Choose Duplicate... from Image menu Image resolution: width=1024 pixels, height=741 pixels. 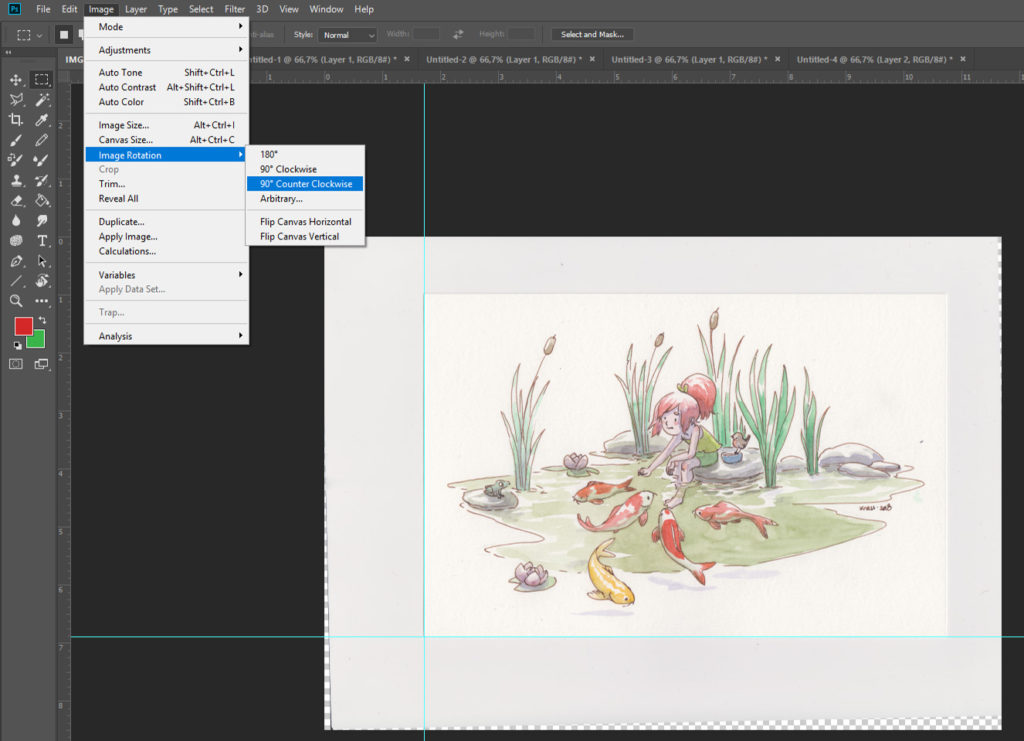(x=167, y=222)
